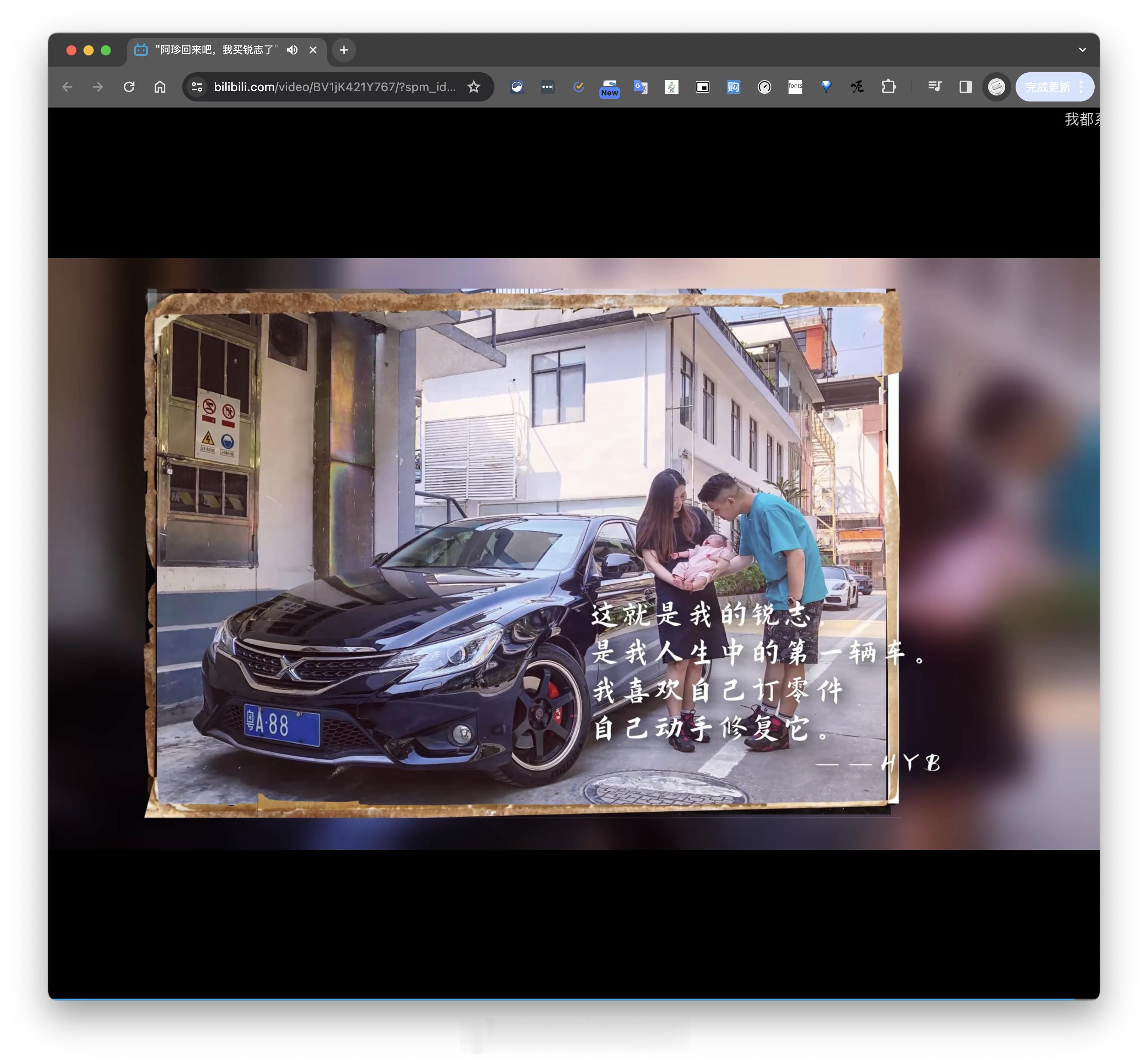Image resolution: width=1148 pixels, height=1064 pixels.
Task: Open the Google Translate extension
Action: click(x=640, y=87)
